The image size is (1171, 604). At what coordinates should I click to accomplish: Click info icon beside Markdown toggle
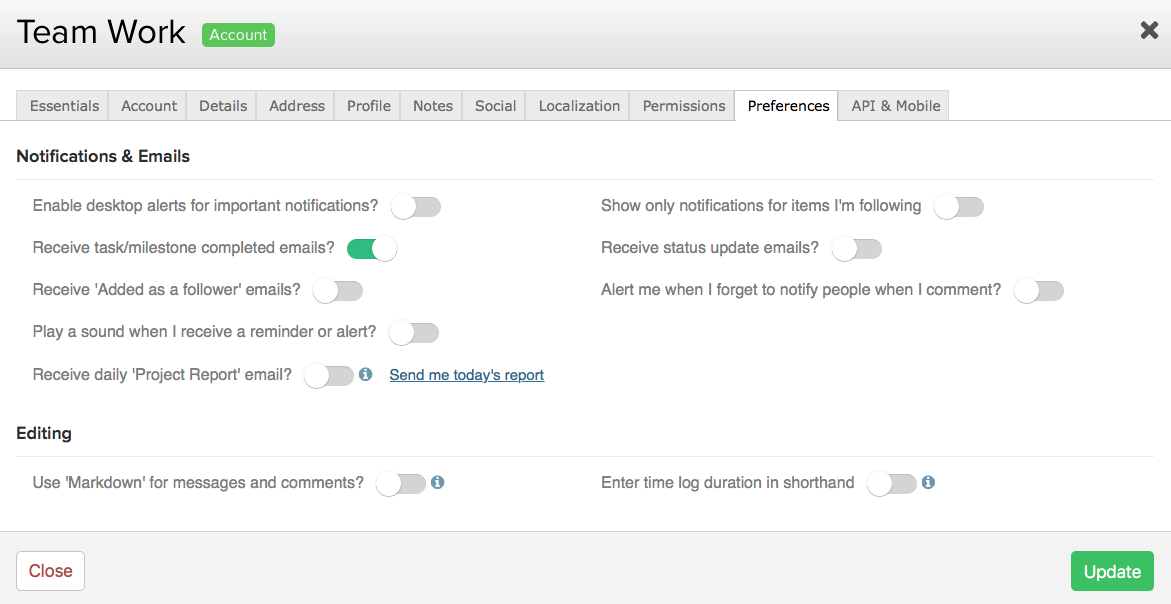click(x=438, y=482)
